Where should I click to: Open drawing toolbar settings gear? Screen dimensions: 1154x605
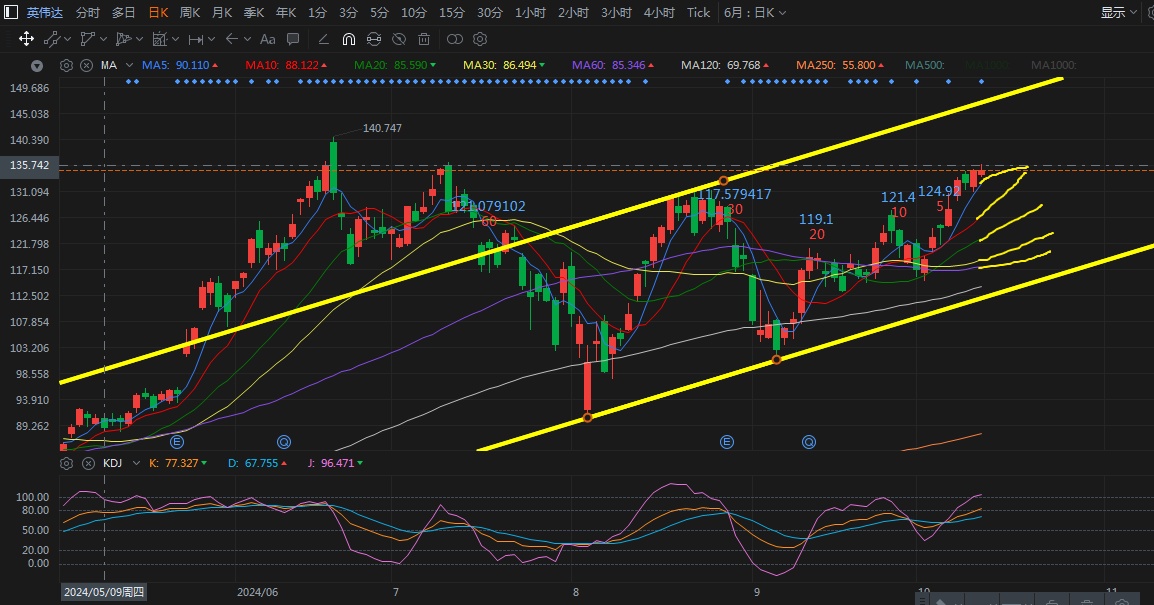(x=480, y=39)
